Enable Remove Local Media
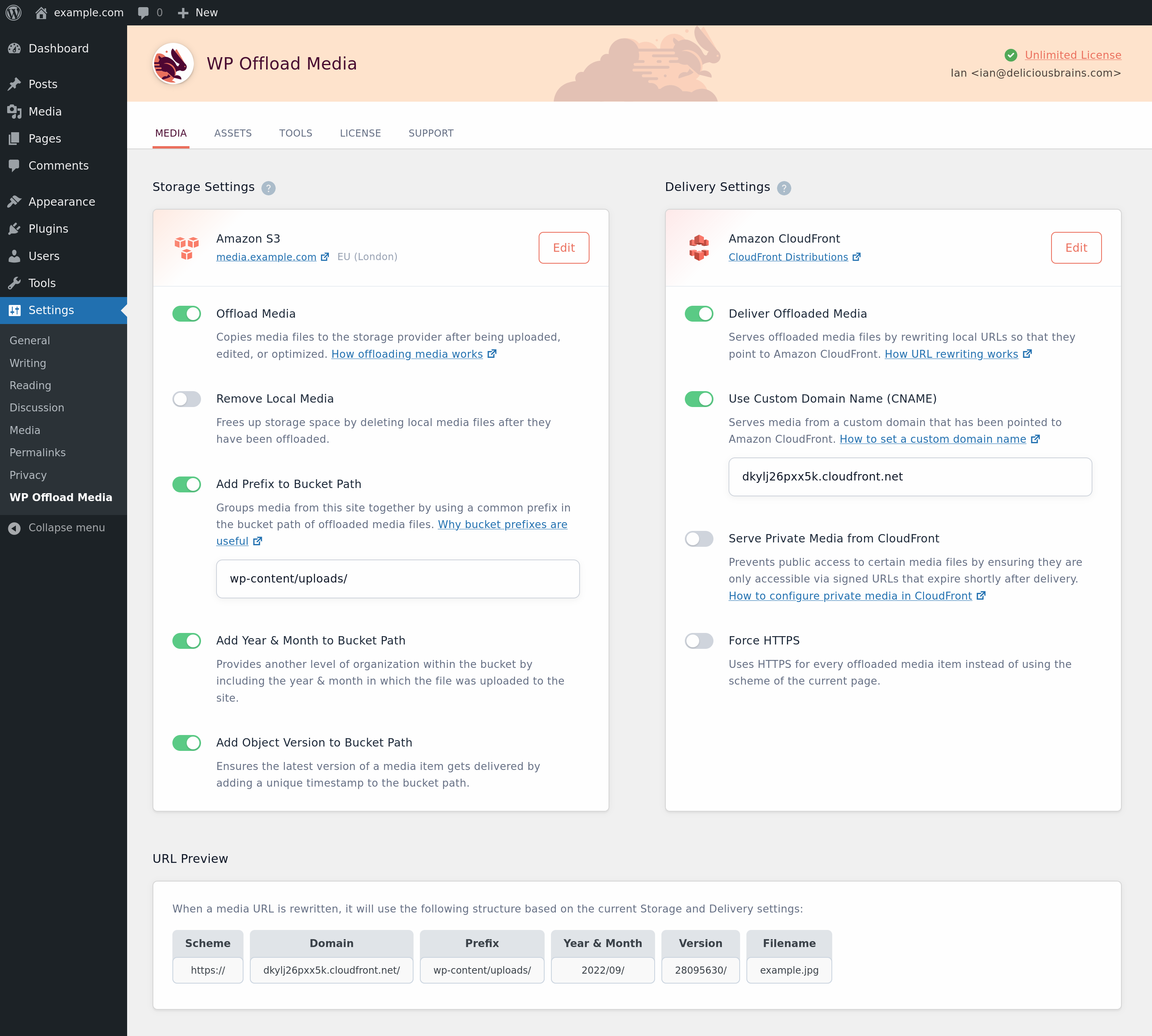1152x1036 pixels. (187, 398)
